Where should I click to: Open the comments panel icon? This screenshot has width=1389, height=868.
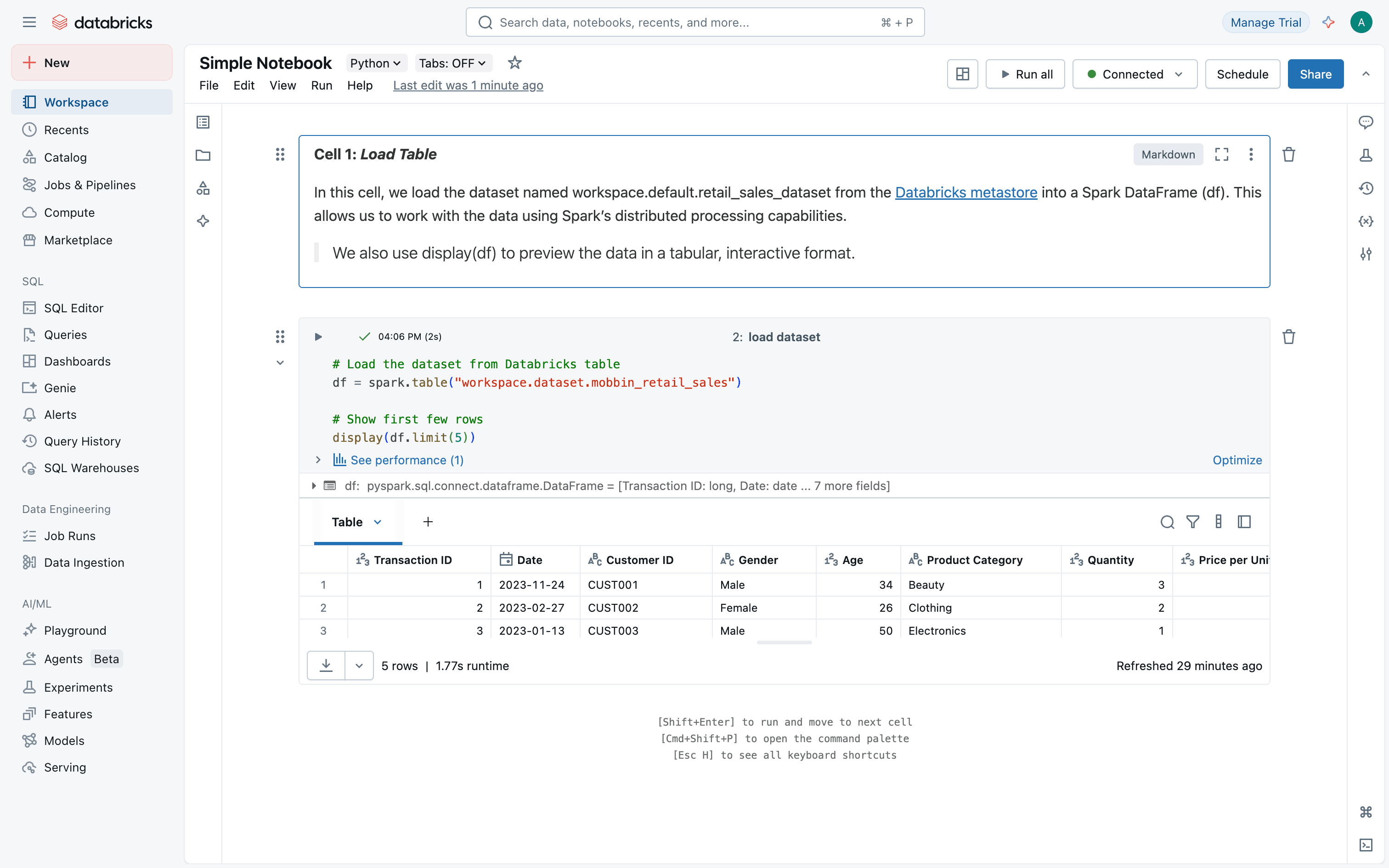click(x=1366, y=122)
